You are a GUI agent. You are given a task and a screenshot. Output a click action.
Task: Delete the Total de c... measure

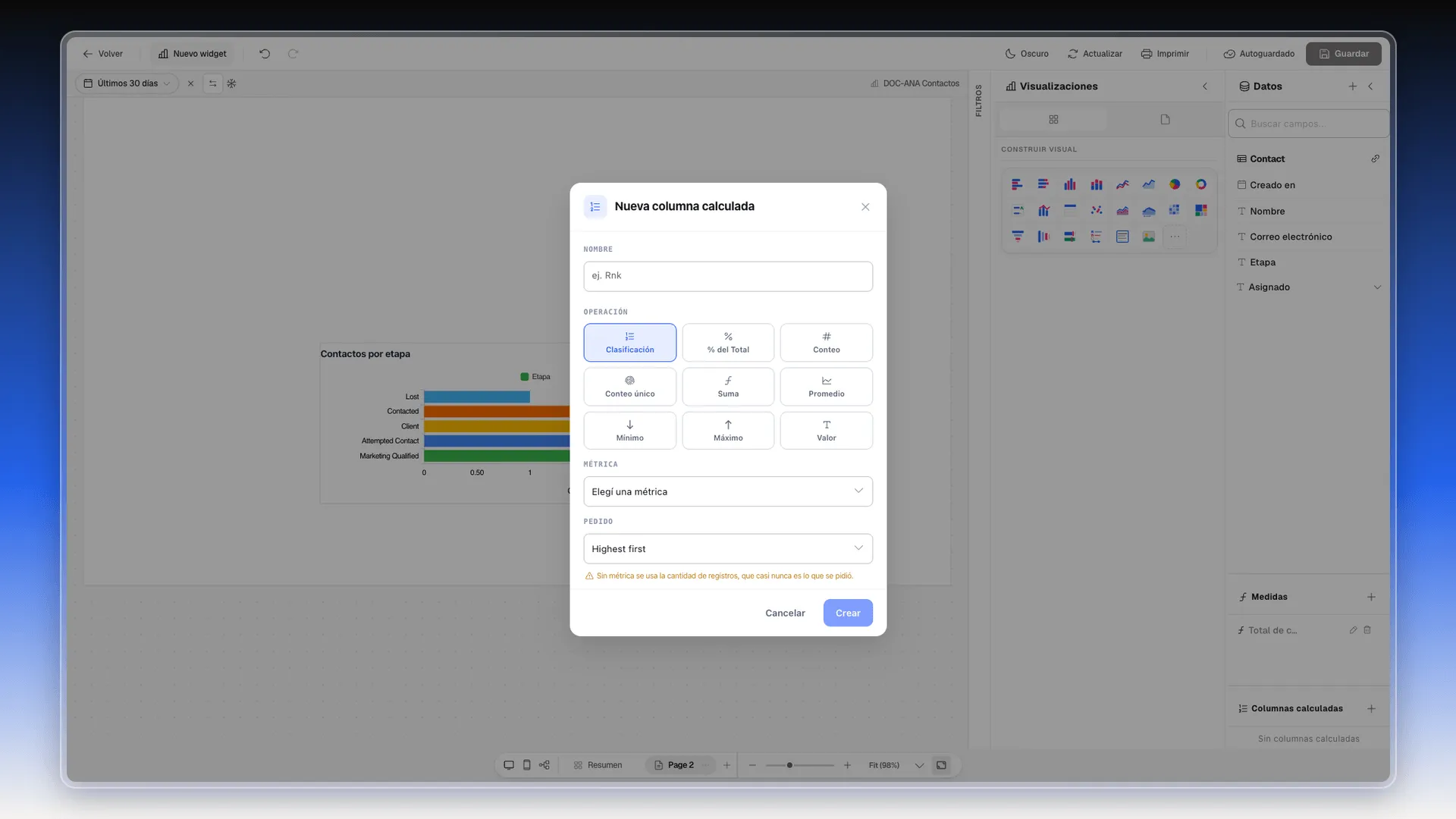point(1367,629)
